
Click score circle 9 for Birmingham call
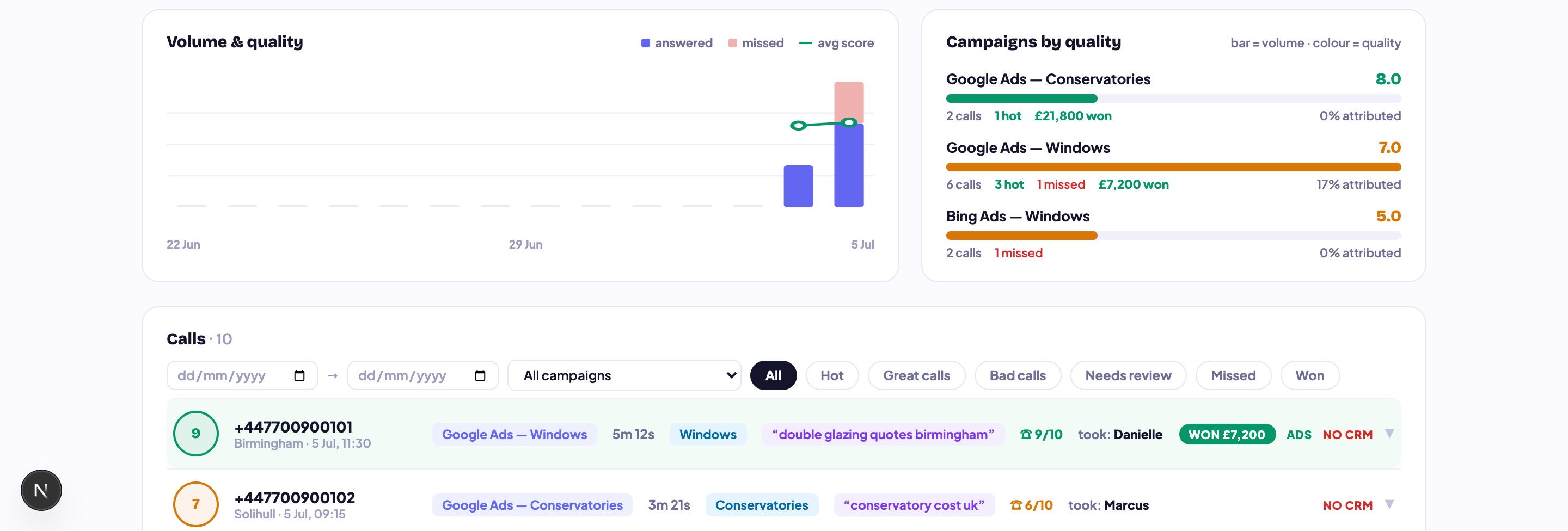pos(196,434)
